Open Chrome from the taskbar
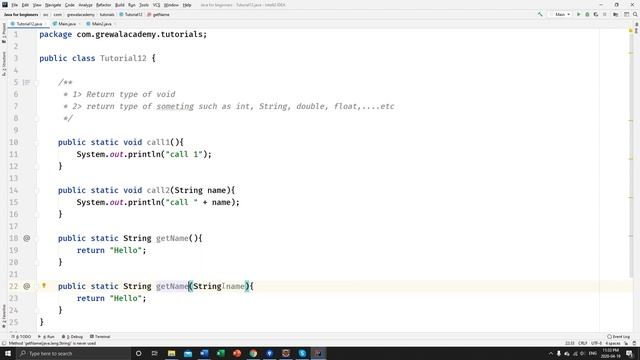The image size is (640, 360). [x=253, y=353]
